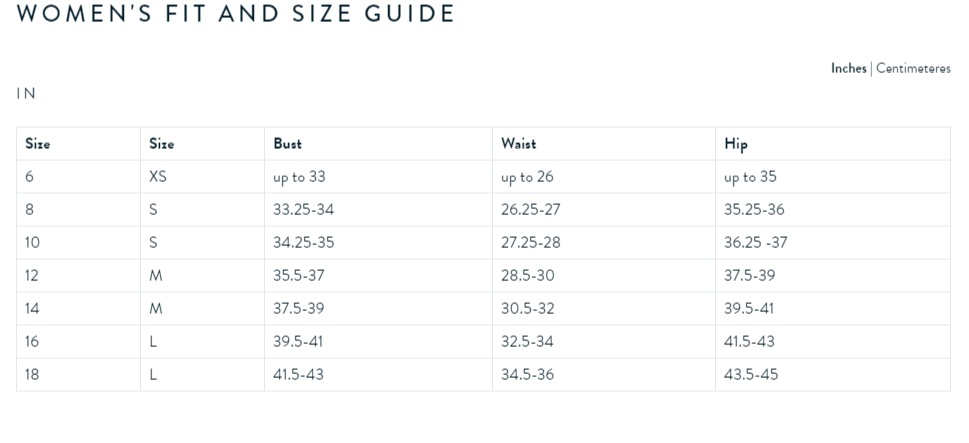Click the second Size column header
This screenshot has width=969, height=443.
tap(161, 143)
